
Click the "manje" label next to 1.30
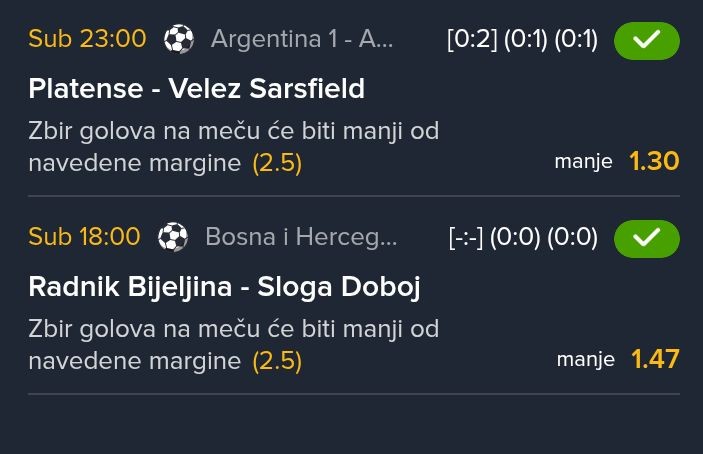pyautogui.click(x=584, y=162)
